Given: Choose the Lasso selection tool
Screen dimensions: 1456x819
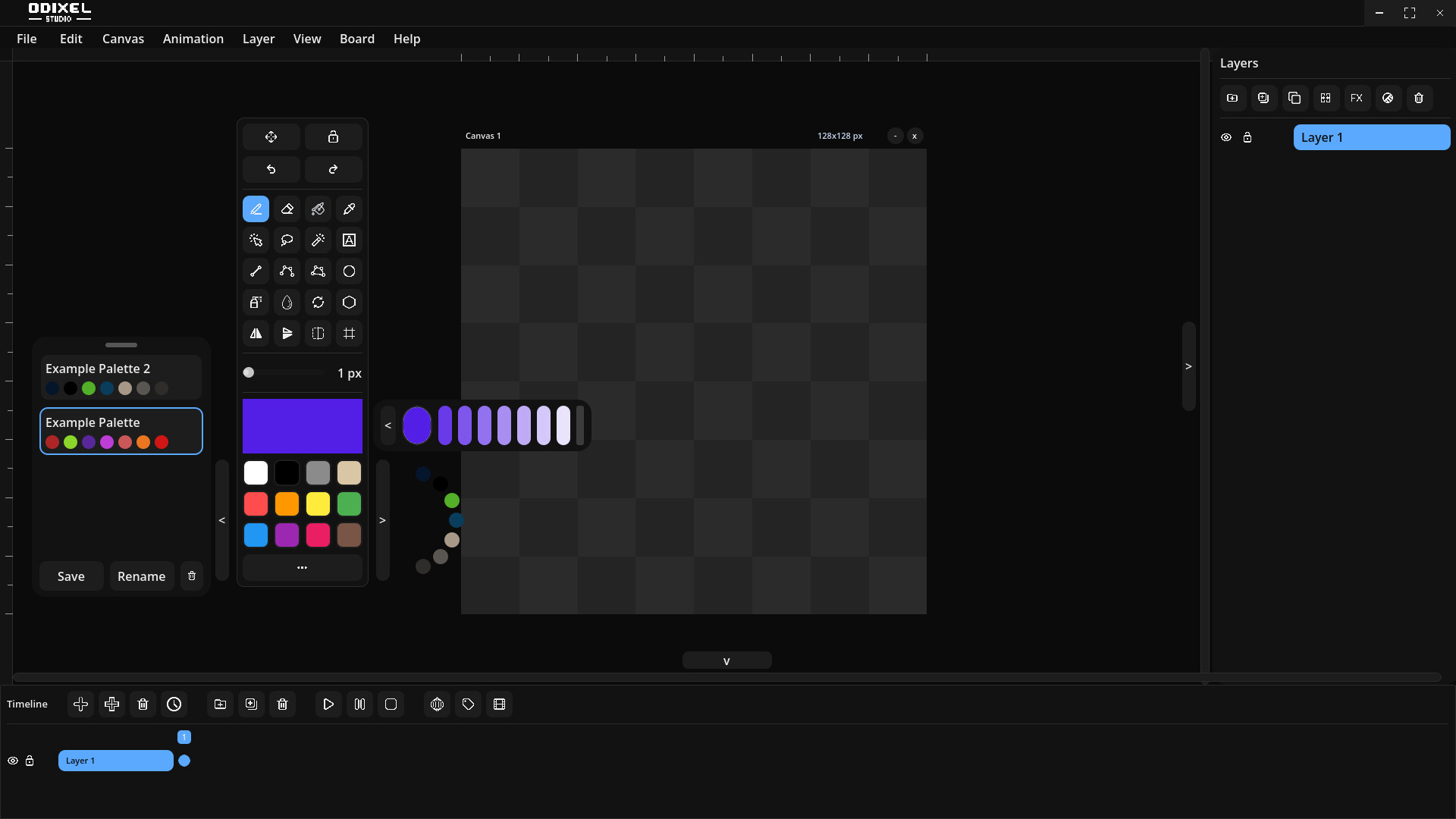Looking at the screenshot, I should coord(287,240).
